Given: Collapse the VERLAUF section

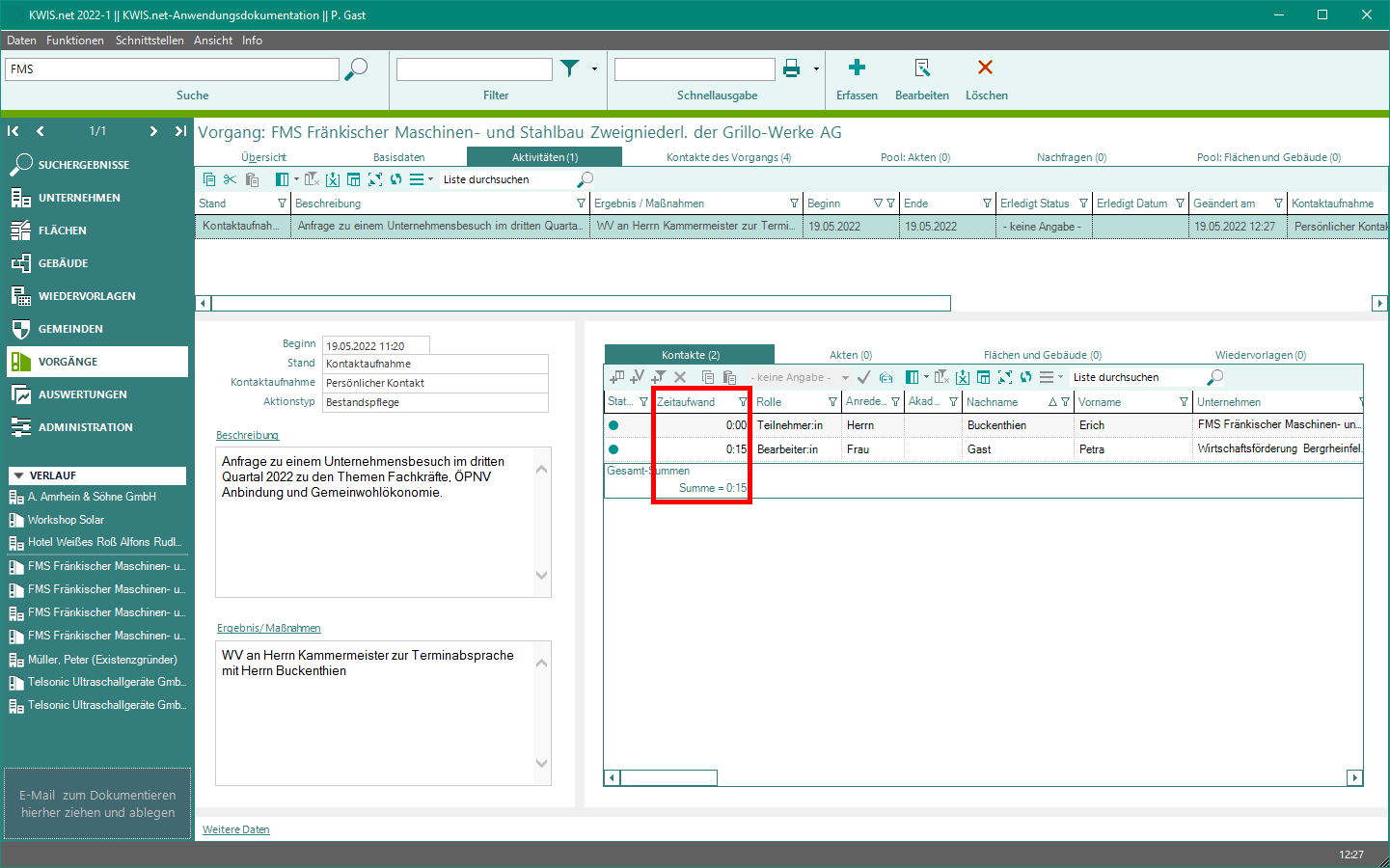Looking at the screenshot, I should point(19,475).
